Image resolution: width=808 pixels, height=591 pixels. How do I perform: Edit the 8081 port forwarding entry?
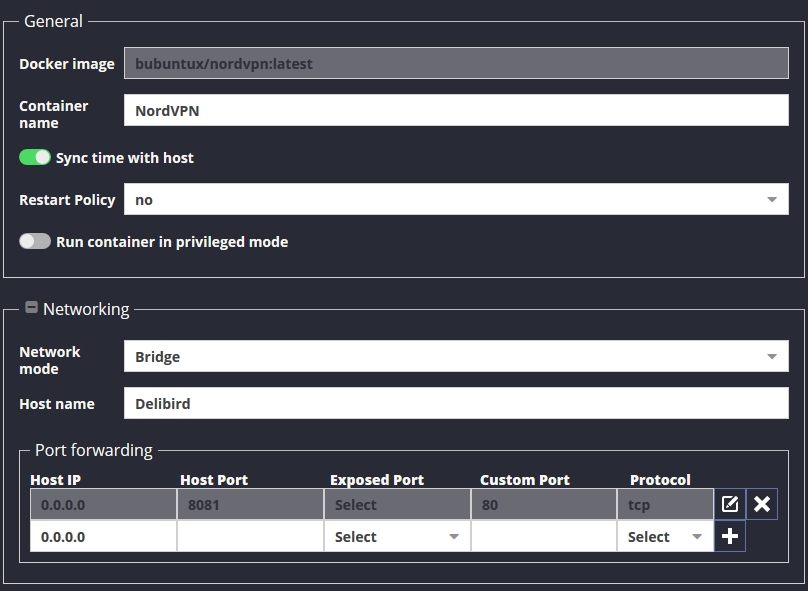(x=730, y=504)
